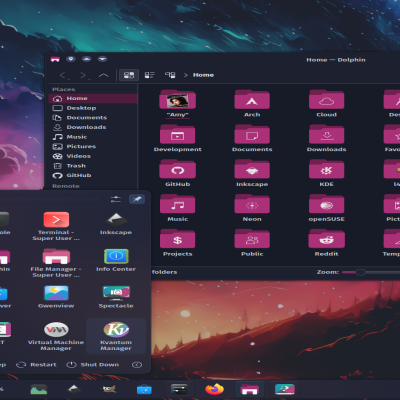Open Inkscape from the taskbar
Viewport: 400px width, 400px height.
click(74, 389)
